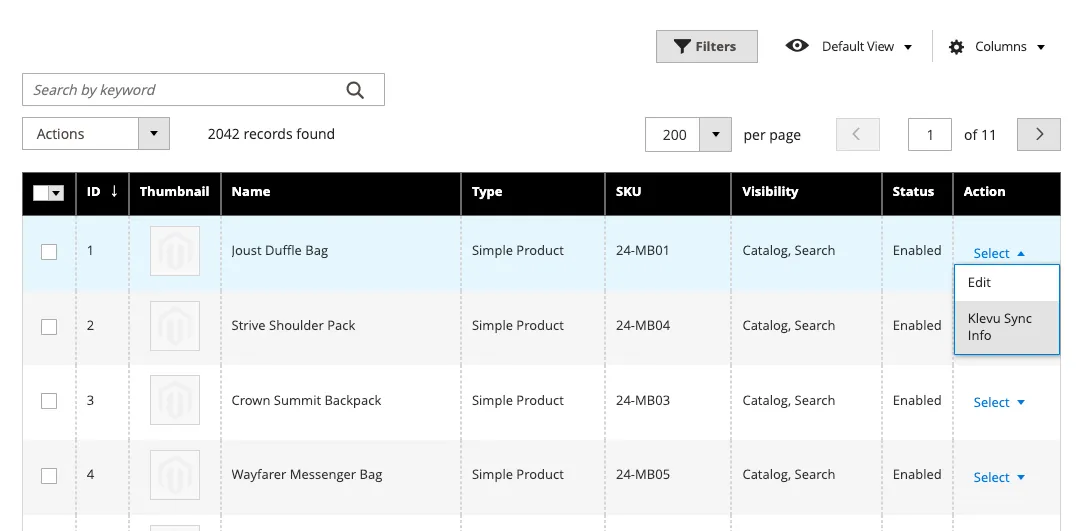Open the Columns dropdown
The image size is (1078, 531).
pyautogui.click(x=1010, y=47)
